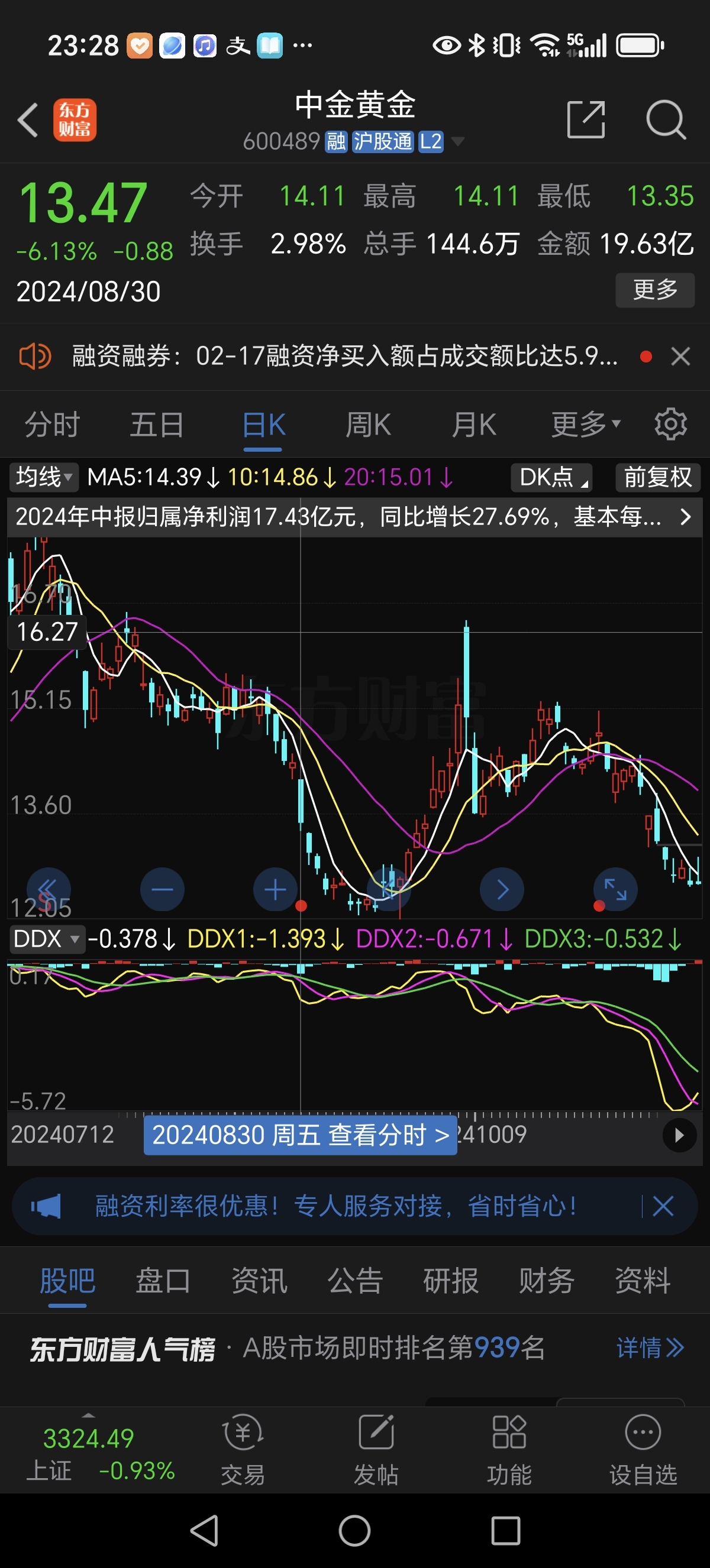Close the 融资利率 promotion banner
This screenshot has height=1568, width=710.
click(663, 1206)
